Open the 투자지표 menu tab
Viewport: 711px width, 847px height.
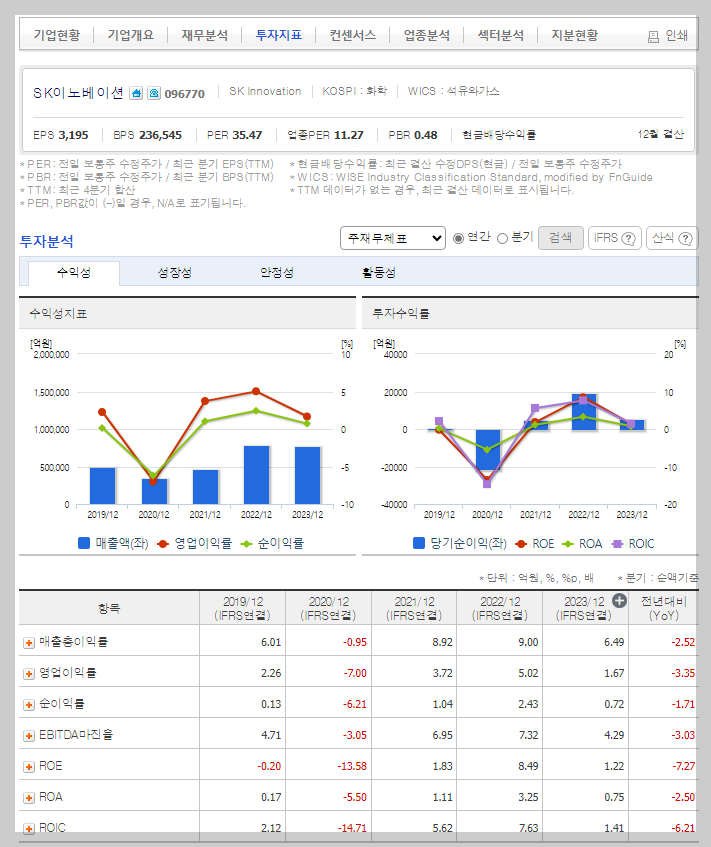(278, 35)
